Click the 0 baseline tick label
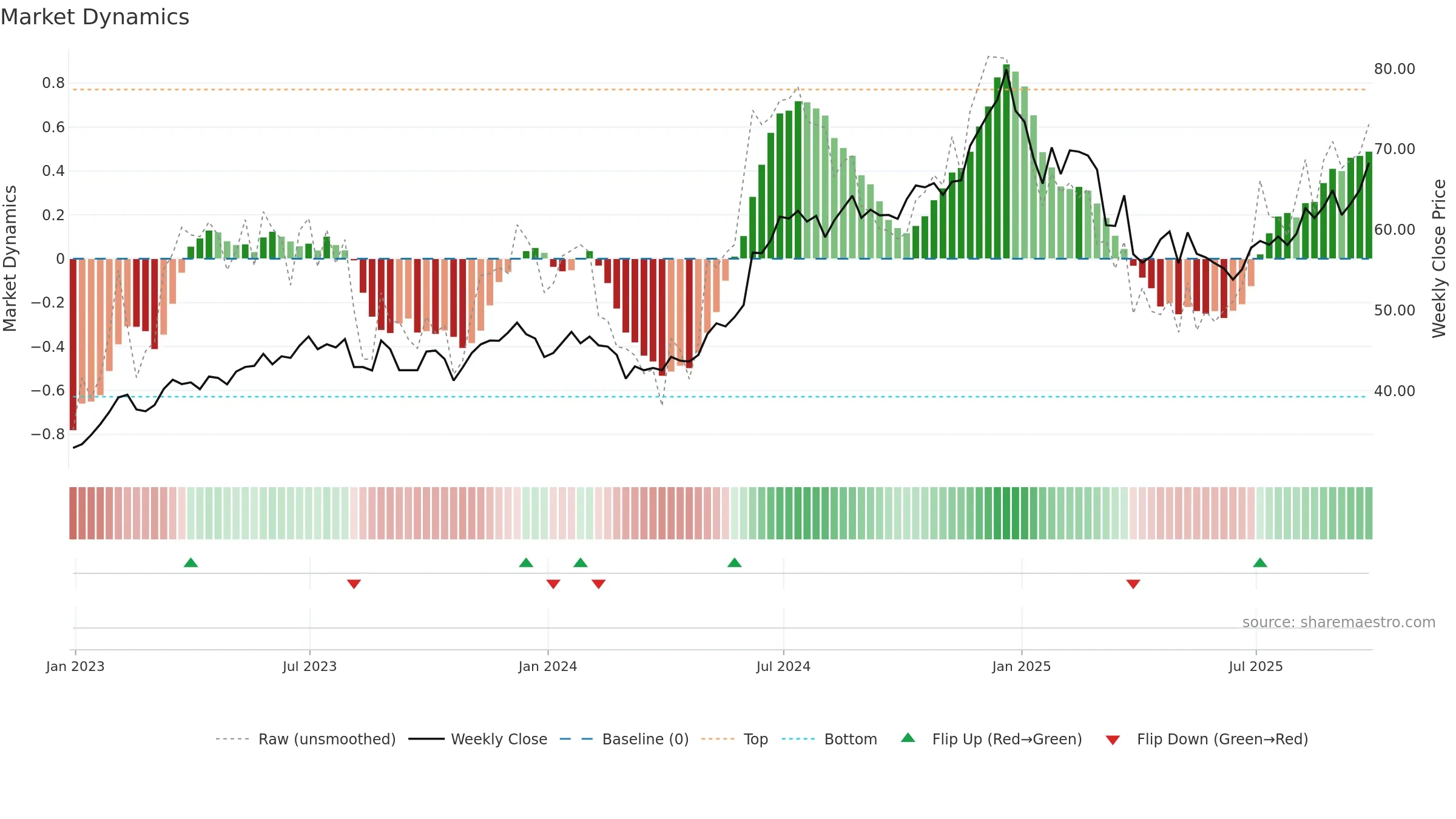Viewport: 1456px width, 819px height. pyautogui.click(x=60, y=259)
